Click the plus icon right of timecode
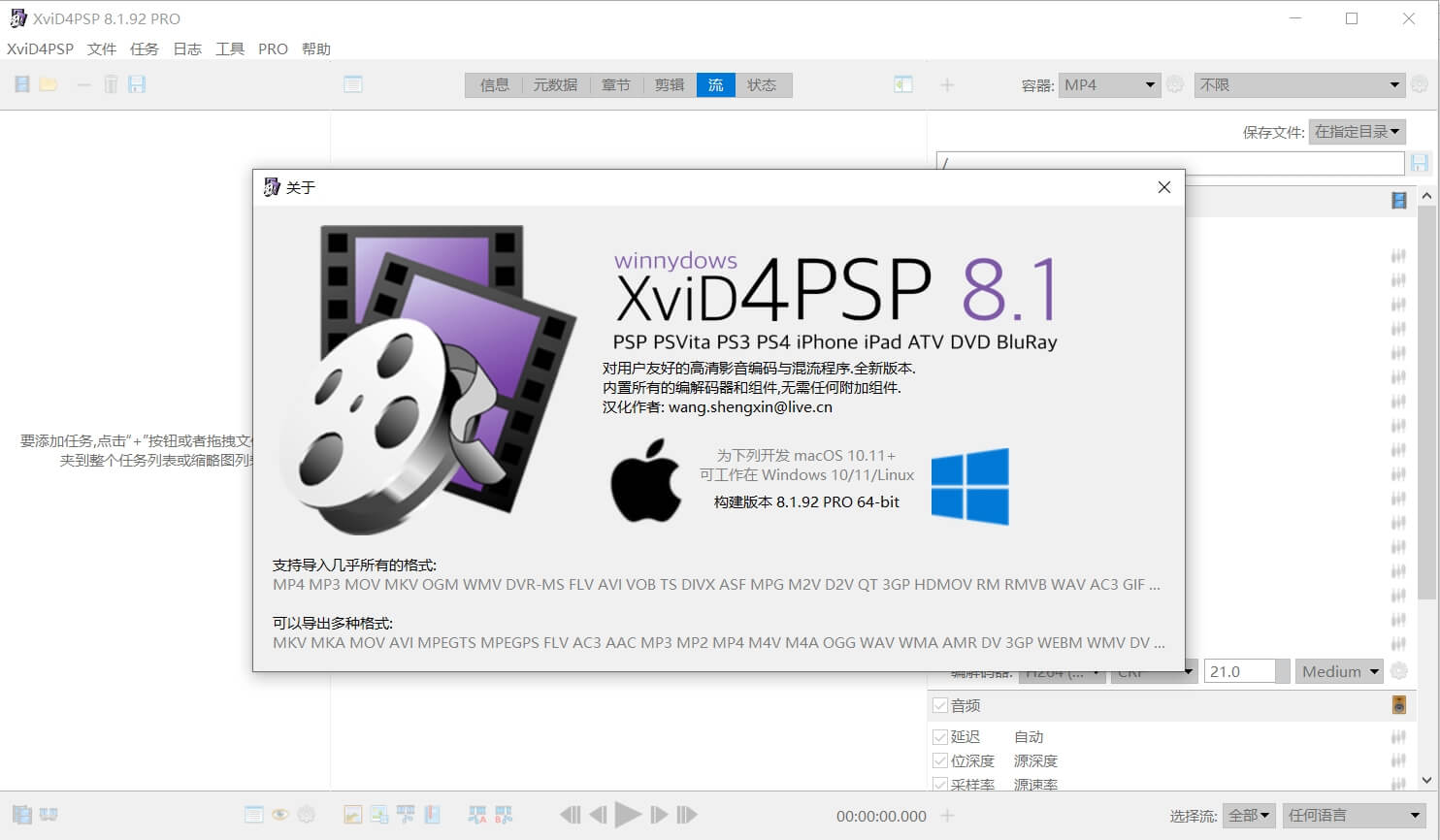Image resolution: width=1440 pixels, height=840 pixels. click(947, 816)
